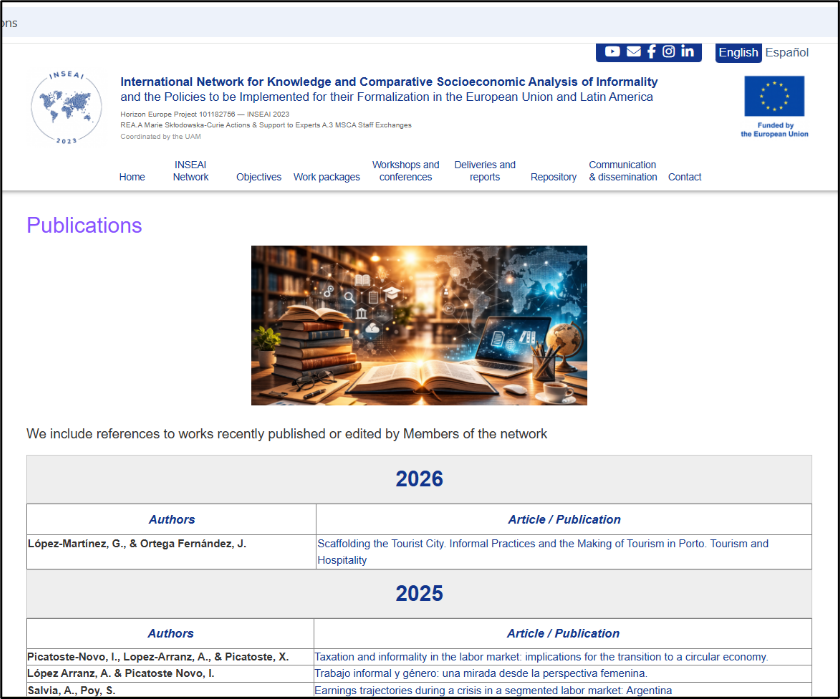
Task: Open the Facebook page icon
Action: coord(651,52)
